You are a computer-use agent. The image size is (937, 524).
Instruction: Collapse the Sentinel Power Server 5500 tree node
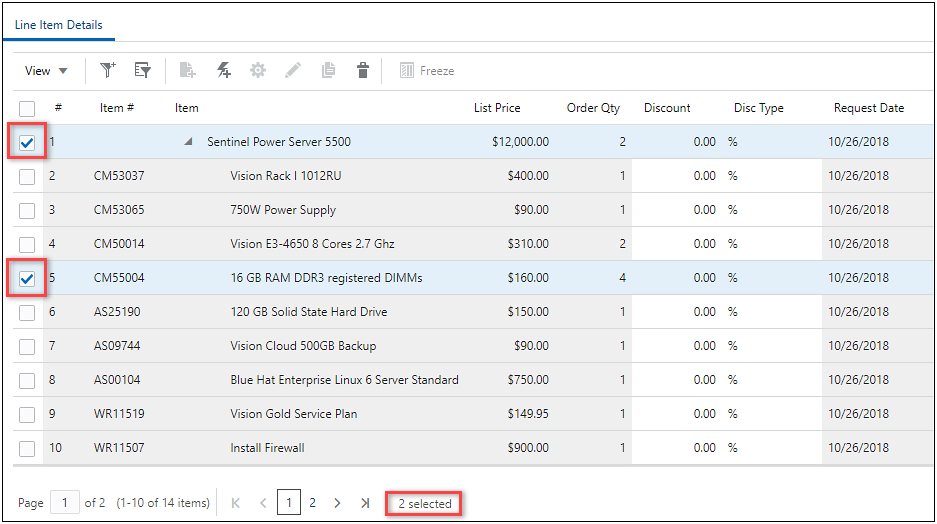(x=188, y=142)
